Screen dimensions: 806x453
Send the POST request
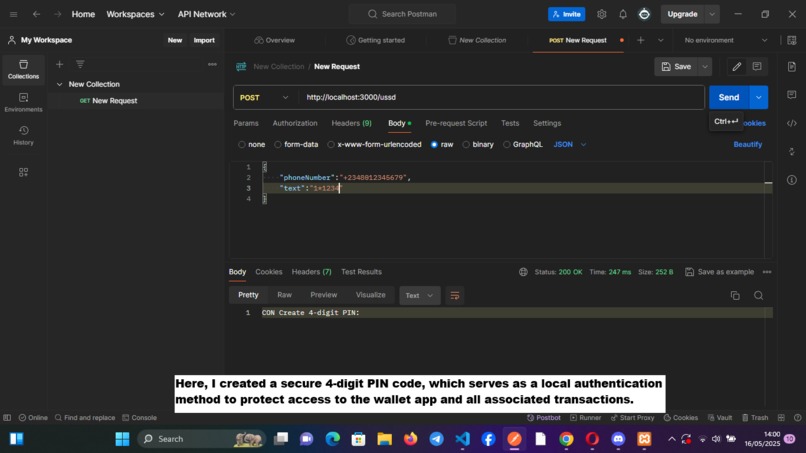(x=729, y=98)
